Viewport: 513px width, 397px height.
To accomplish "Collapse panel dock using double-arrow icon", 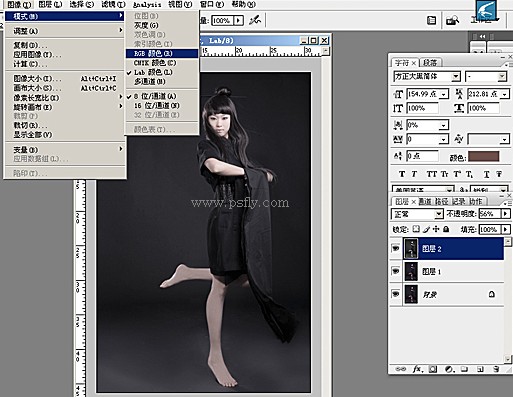I will point(482,36).
